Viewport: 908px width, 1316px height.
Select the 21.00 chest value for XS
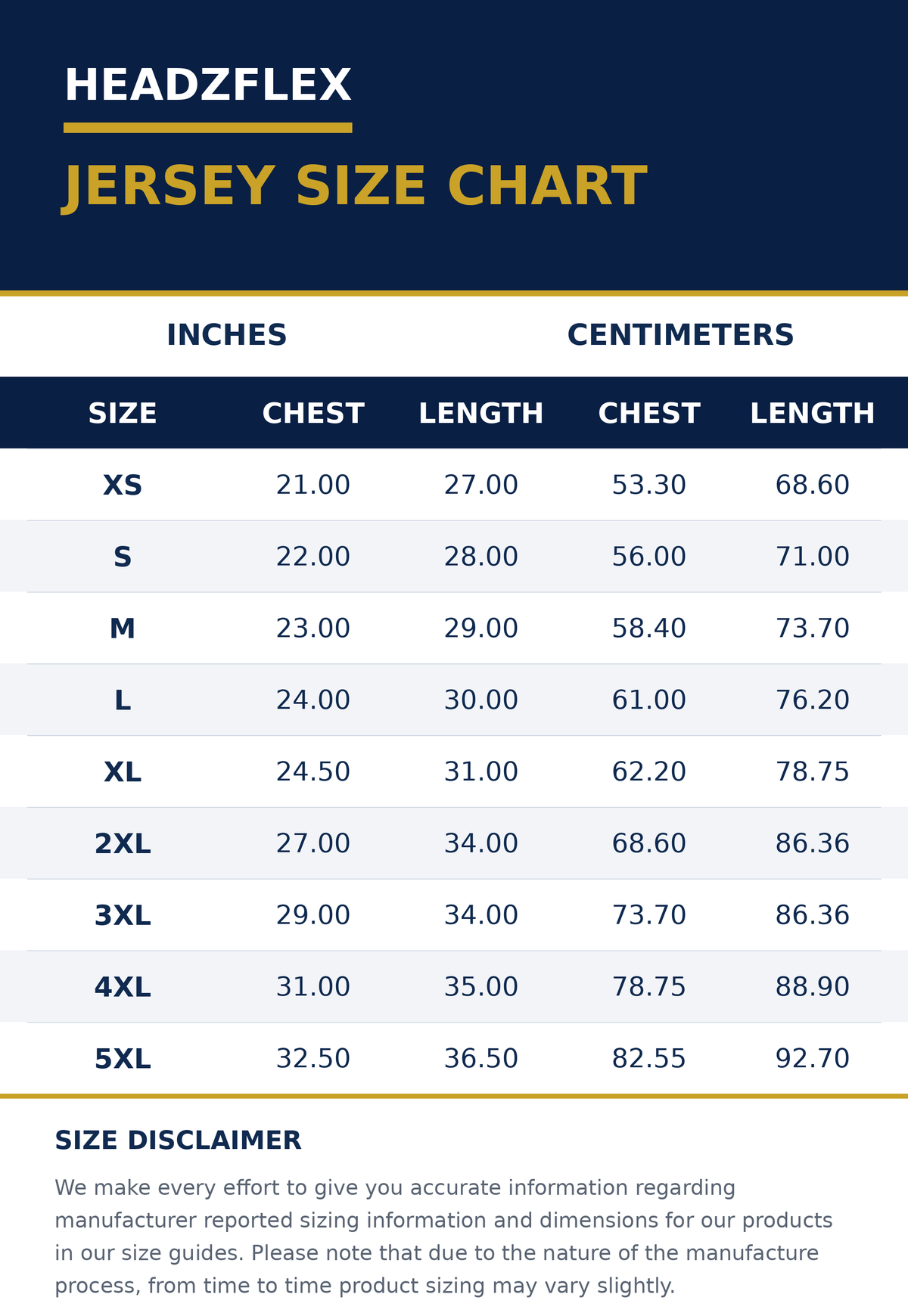click(x=313, y=485)
